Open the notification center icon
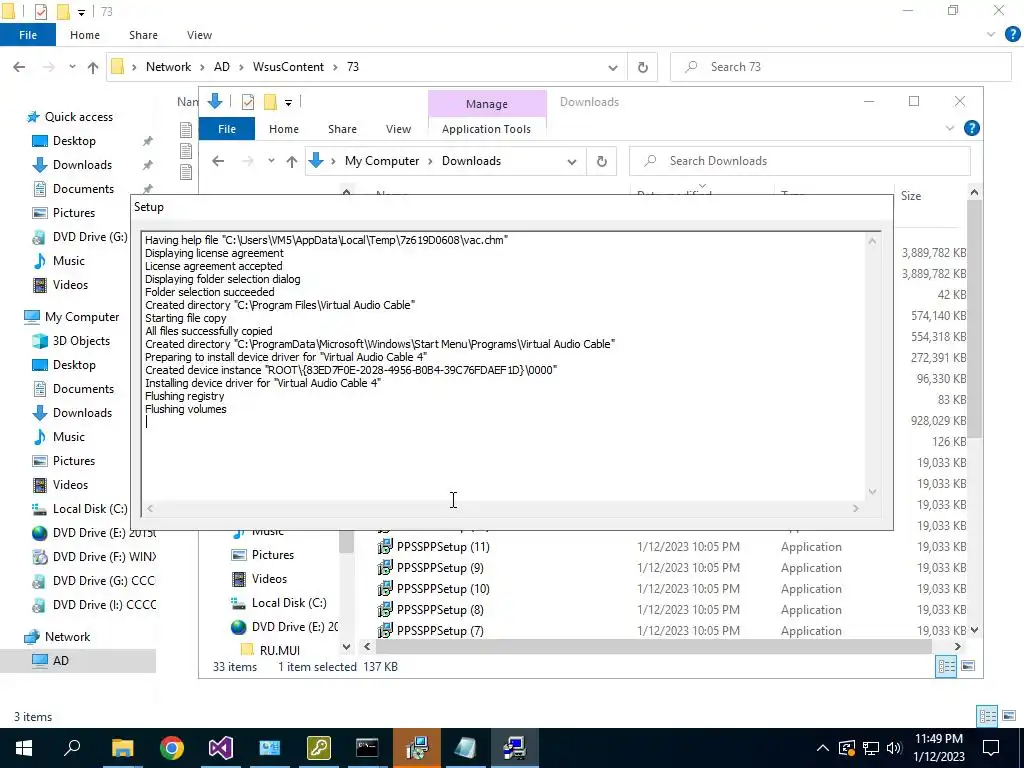 [x=991, y=748]
